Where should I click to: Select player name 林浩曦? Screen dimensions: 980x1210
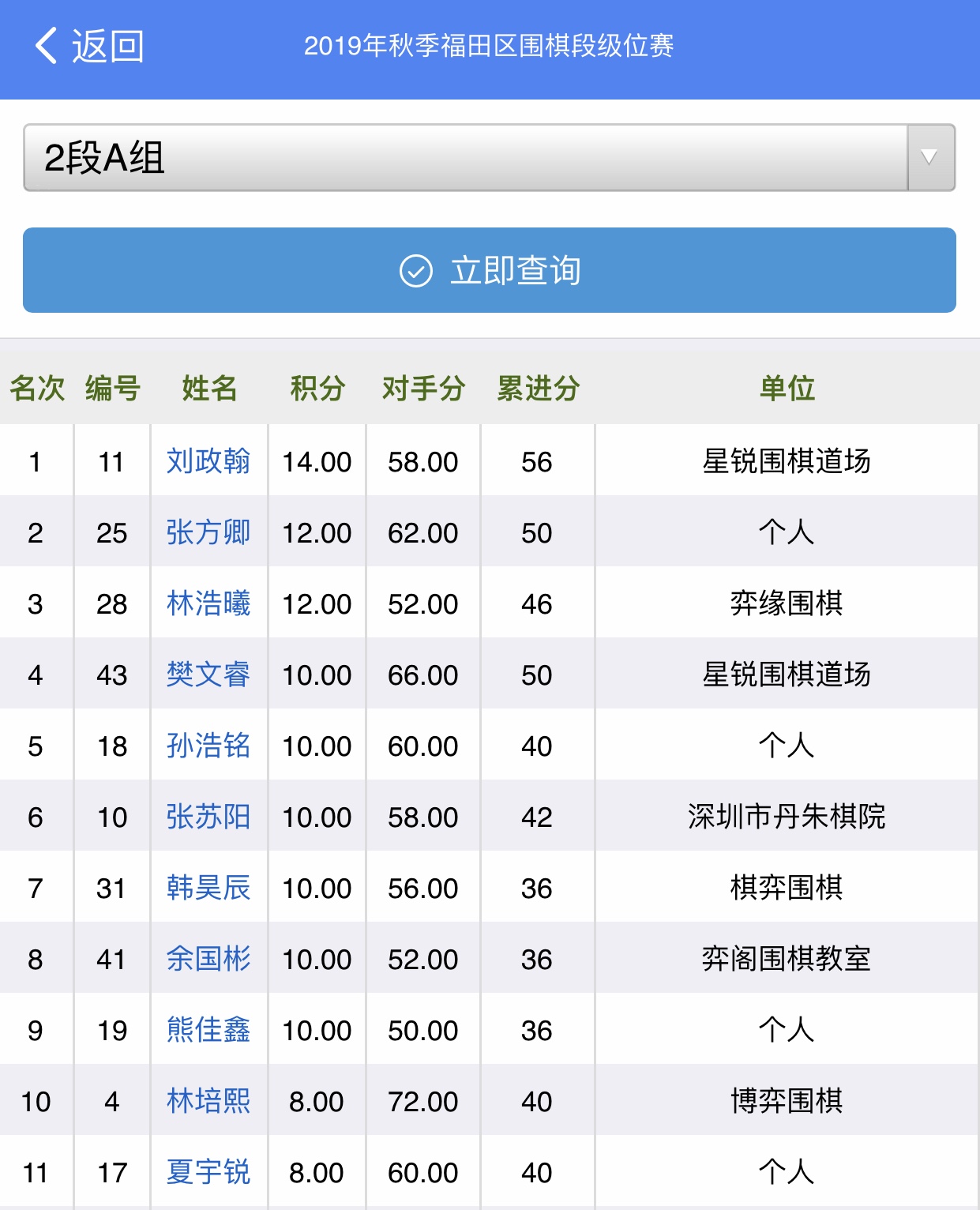208,603
